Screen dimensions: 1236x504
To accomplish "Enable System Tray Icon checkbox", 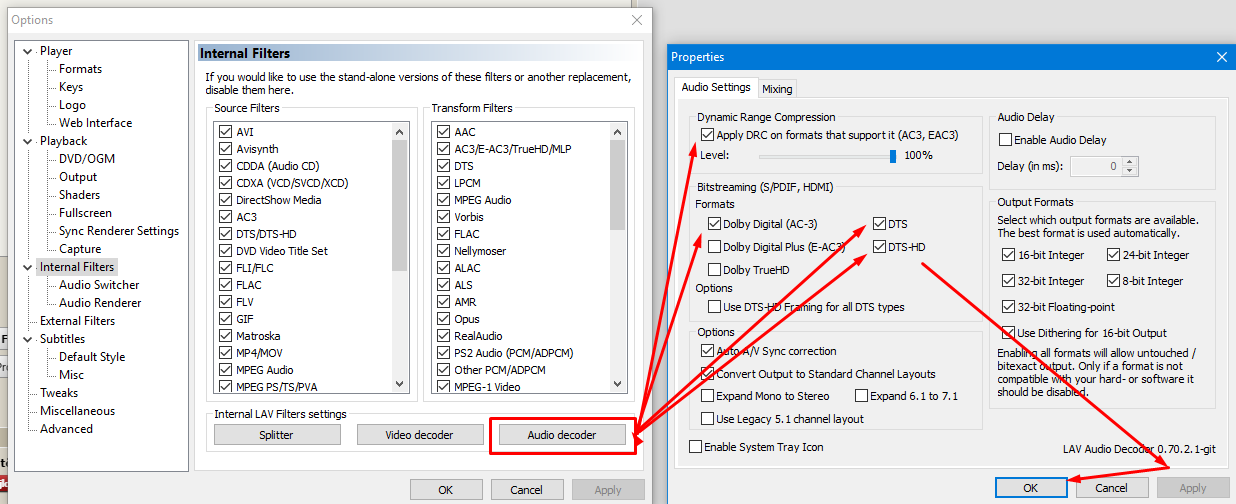I will (x=695, y=447).
